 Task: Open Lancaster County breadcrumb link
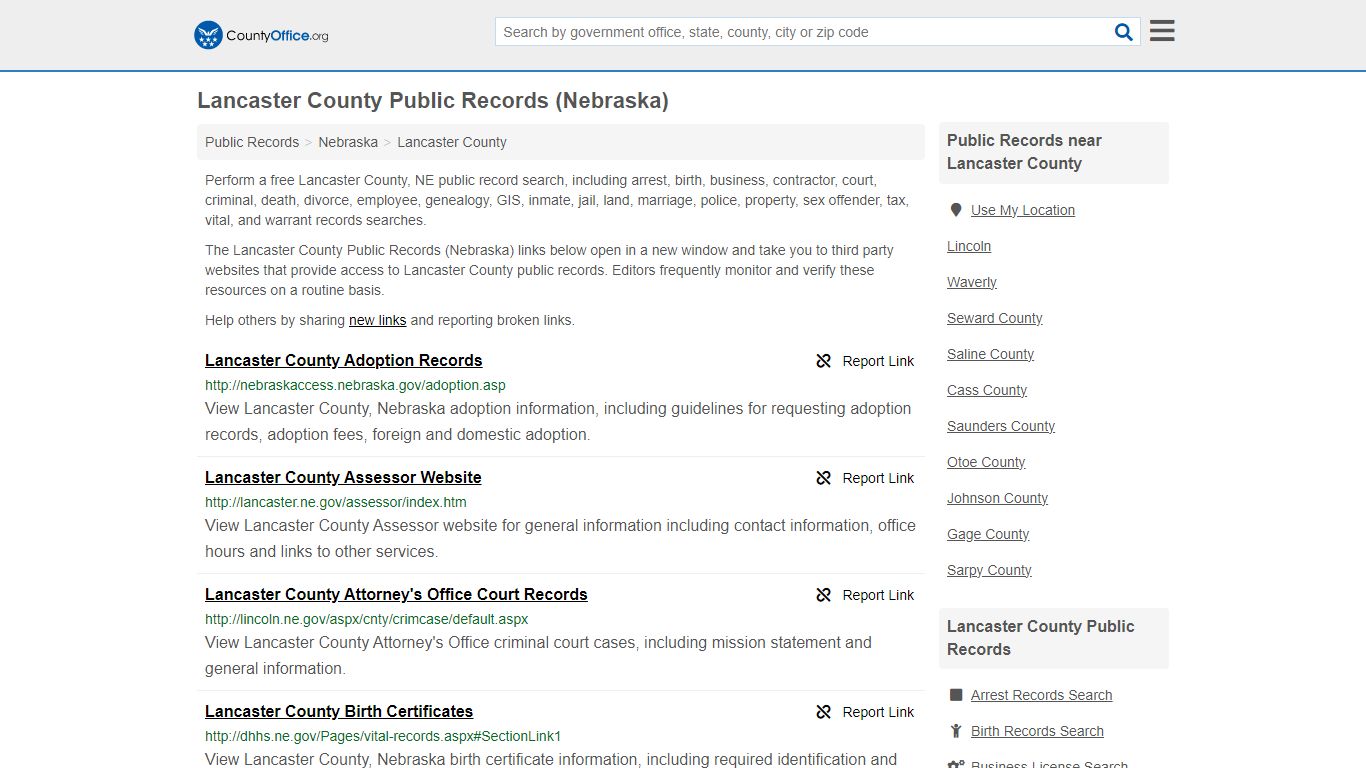[452, 142]
